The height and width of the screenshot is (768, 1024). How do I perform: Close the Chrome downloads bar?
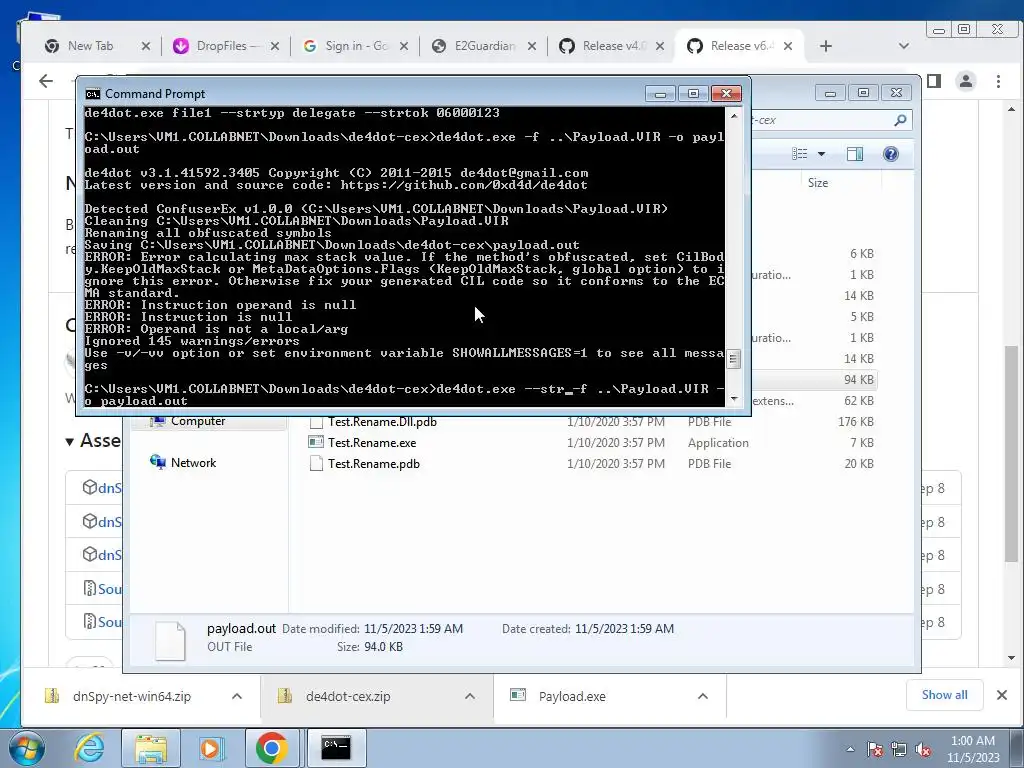coord(1002,695)
